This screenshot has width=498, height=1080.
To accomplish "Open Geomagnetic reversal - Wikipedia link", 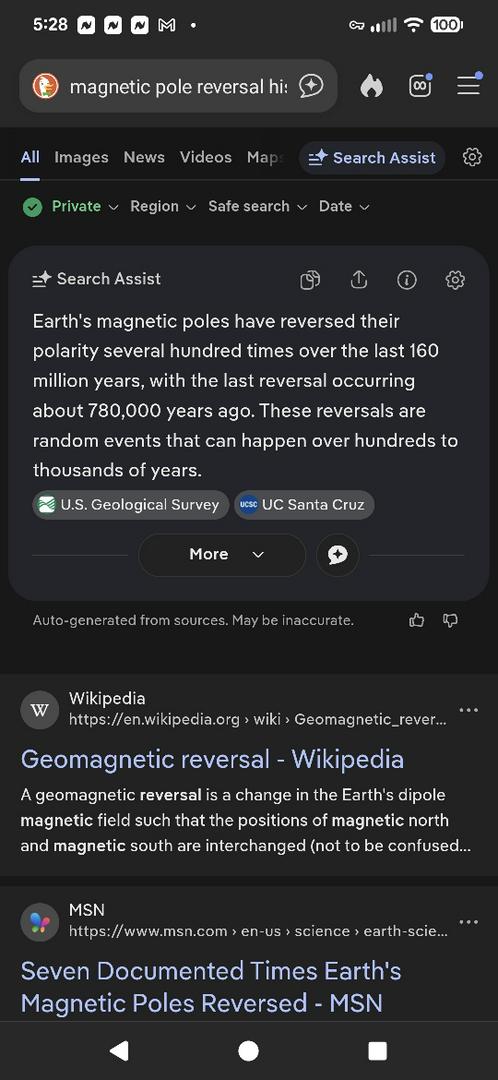I will click(x=212, y=759).
